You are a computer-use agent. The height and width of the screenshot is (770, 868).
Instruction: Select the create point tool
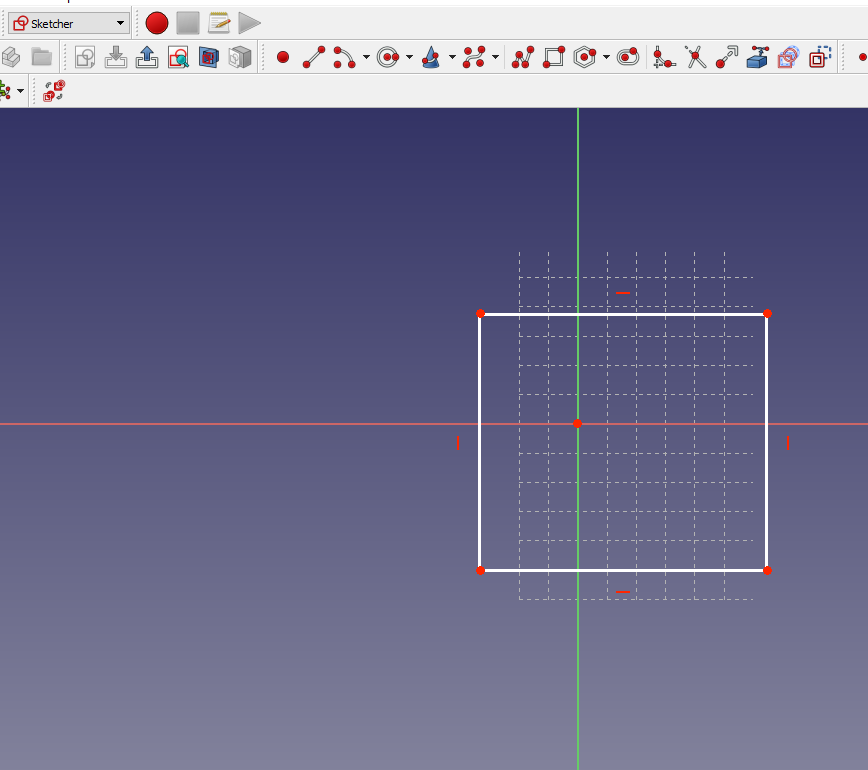coord(283,57)
